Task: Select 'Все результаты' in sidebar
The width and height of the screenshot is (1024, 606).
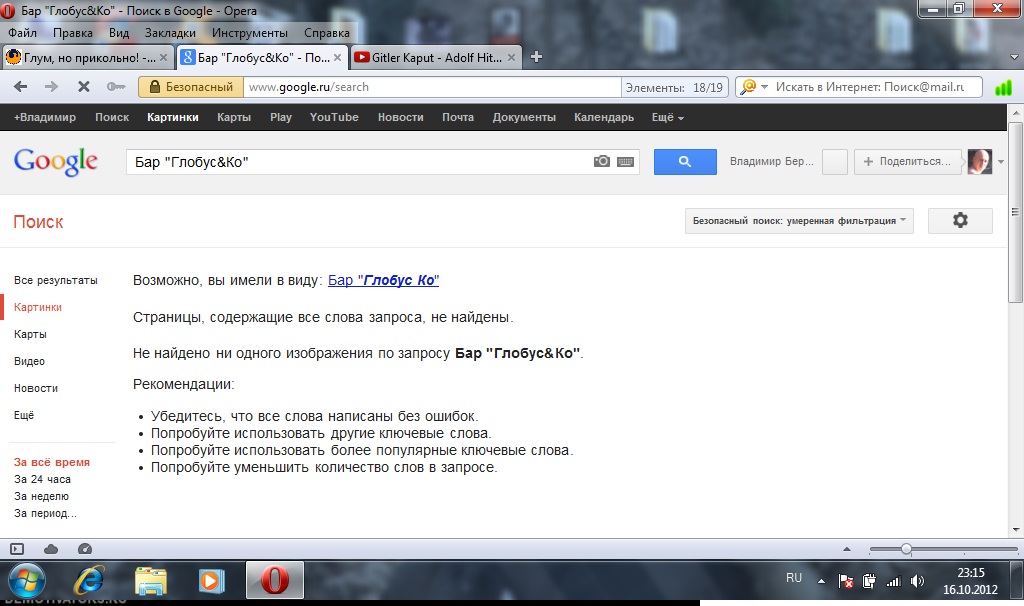Action: pos(56,280)
